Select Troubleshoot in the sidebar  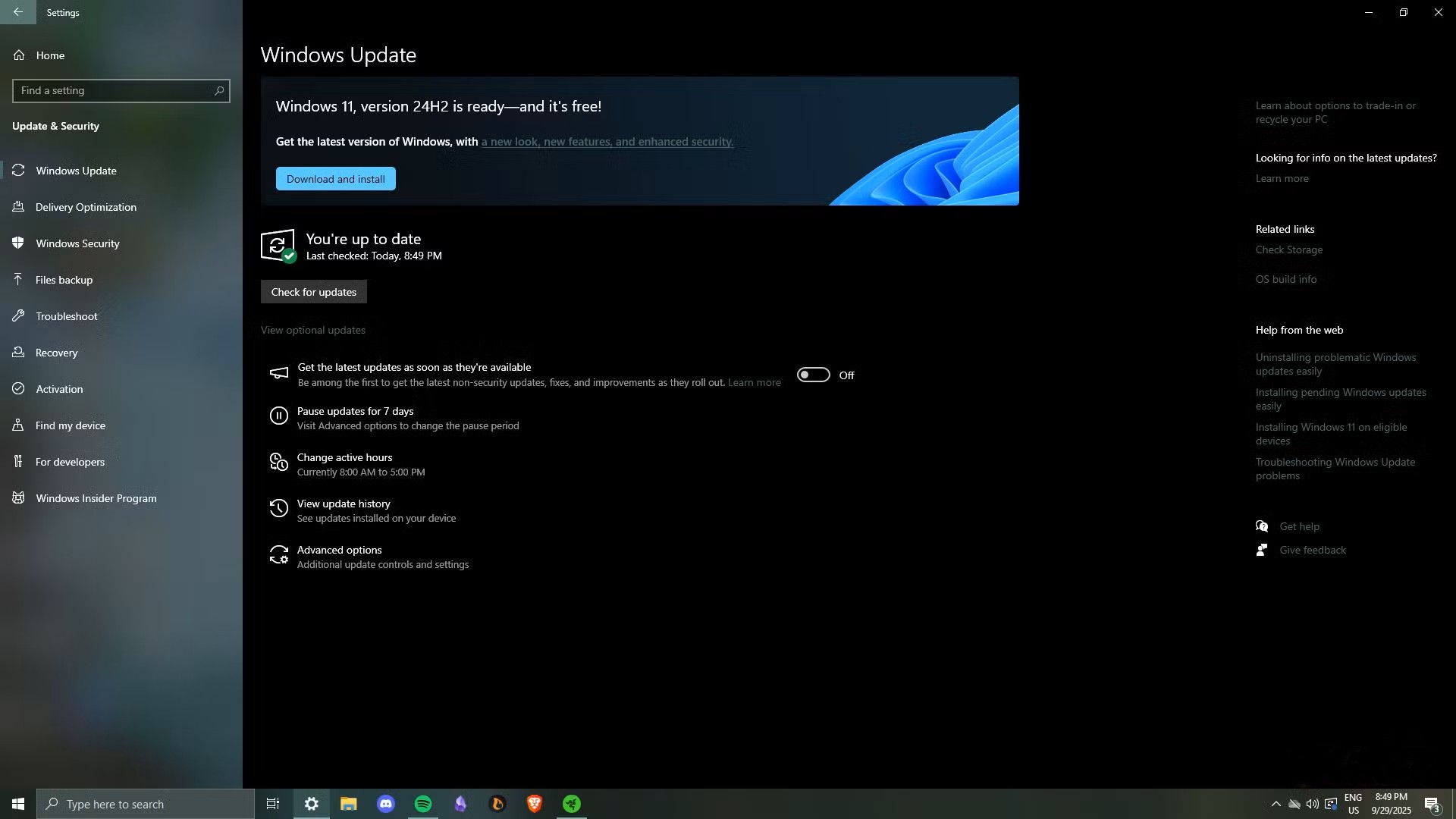(x=66, y=316)
